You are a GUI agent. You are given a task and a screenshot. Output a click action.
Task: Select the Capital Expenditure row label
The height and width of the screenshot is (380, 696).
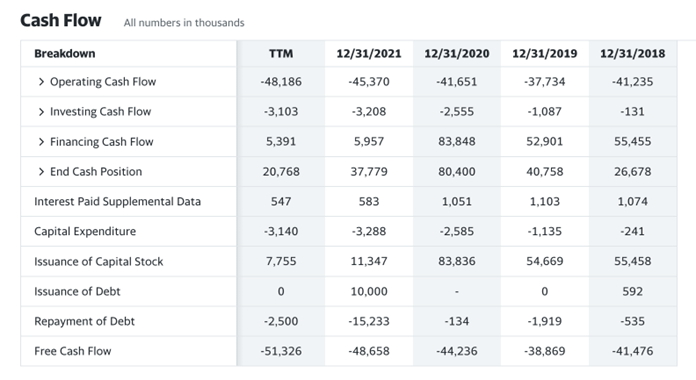tap(85, 231)
